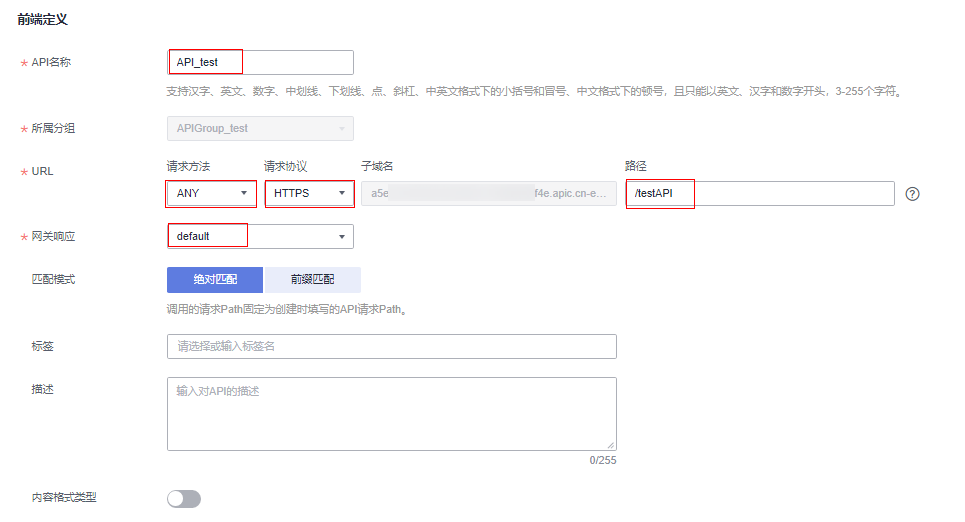Click the 所属分组 APIGroup_test dropdown
This screenshot has height=522, width=965.
(260, 128)
